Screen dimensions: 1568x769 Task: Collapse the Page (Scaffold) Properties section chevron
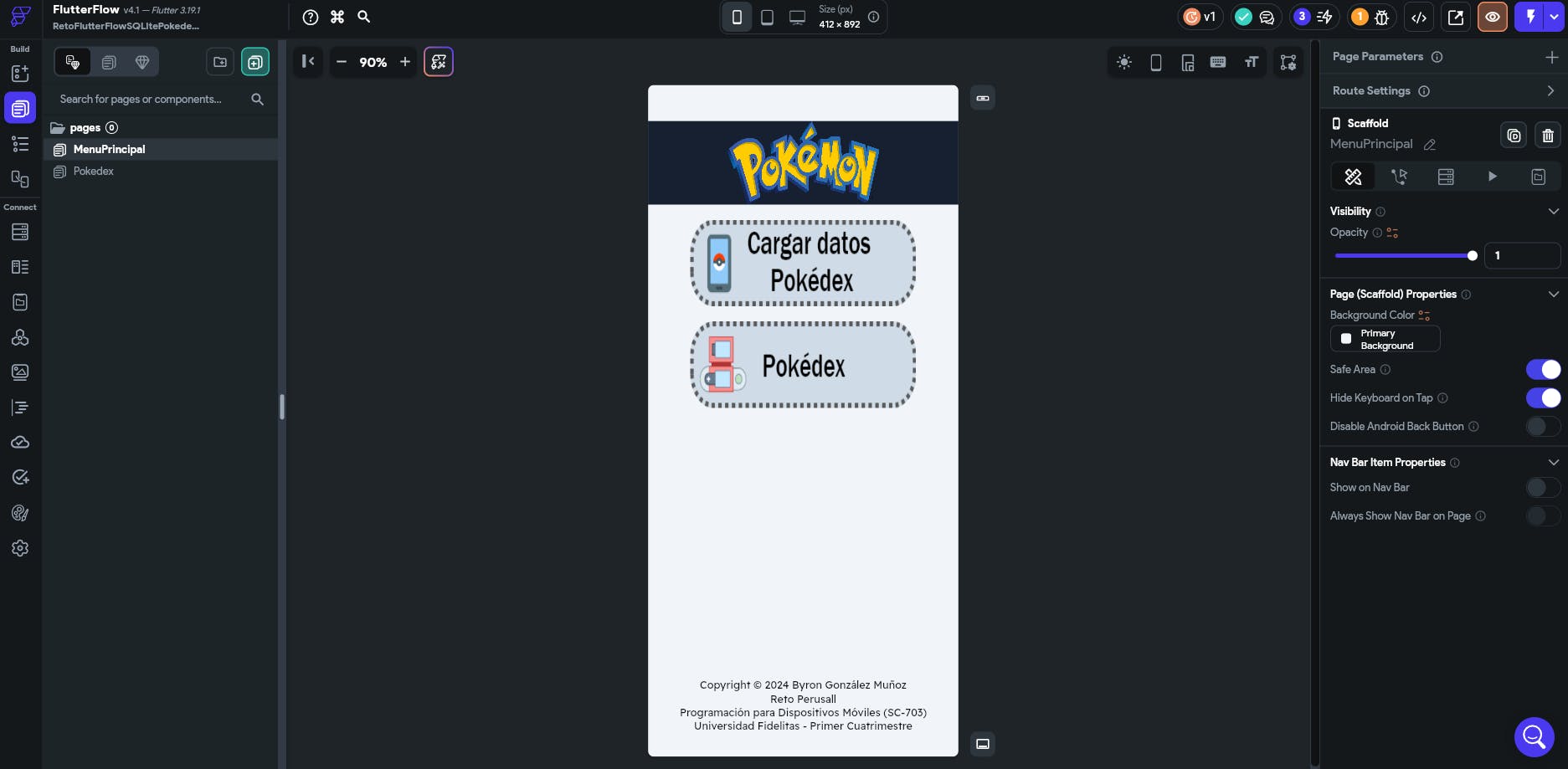click(x=1554, y=294)
